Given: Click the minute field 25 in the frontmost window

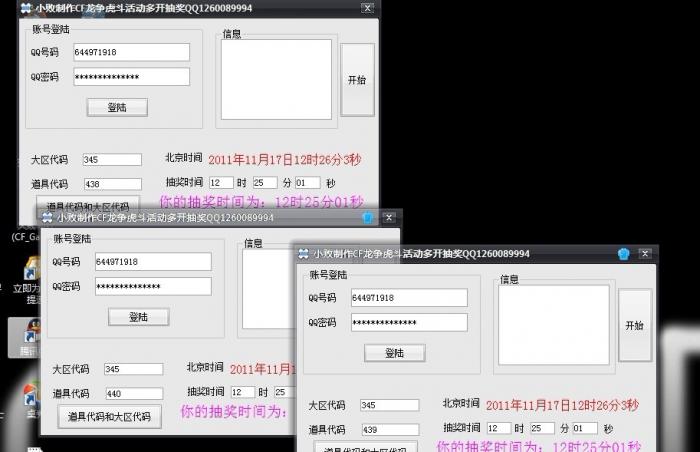Looking at the screenshot, I should coord(542,428).
